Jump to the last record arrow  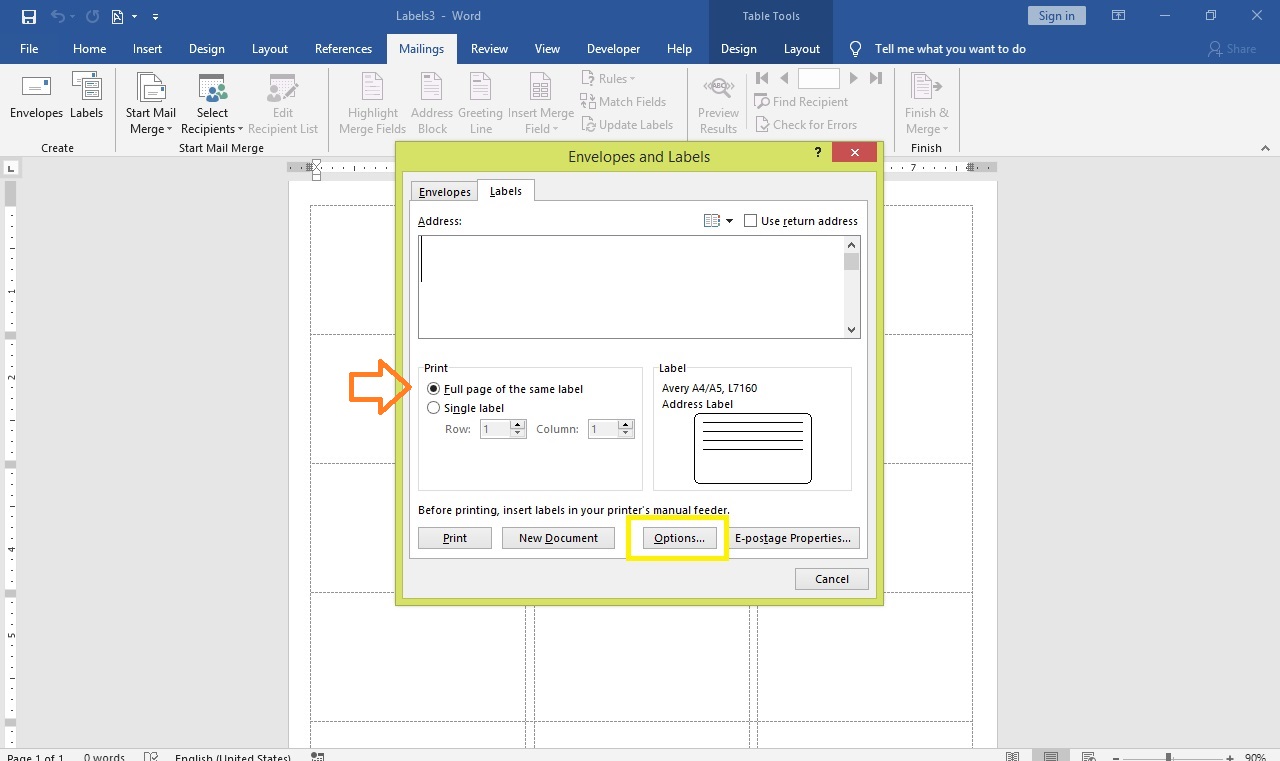876,78
